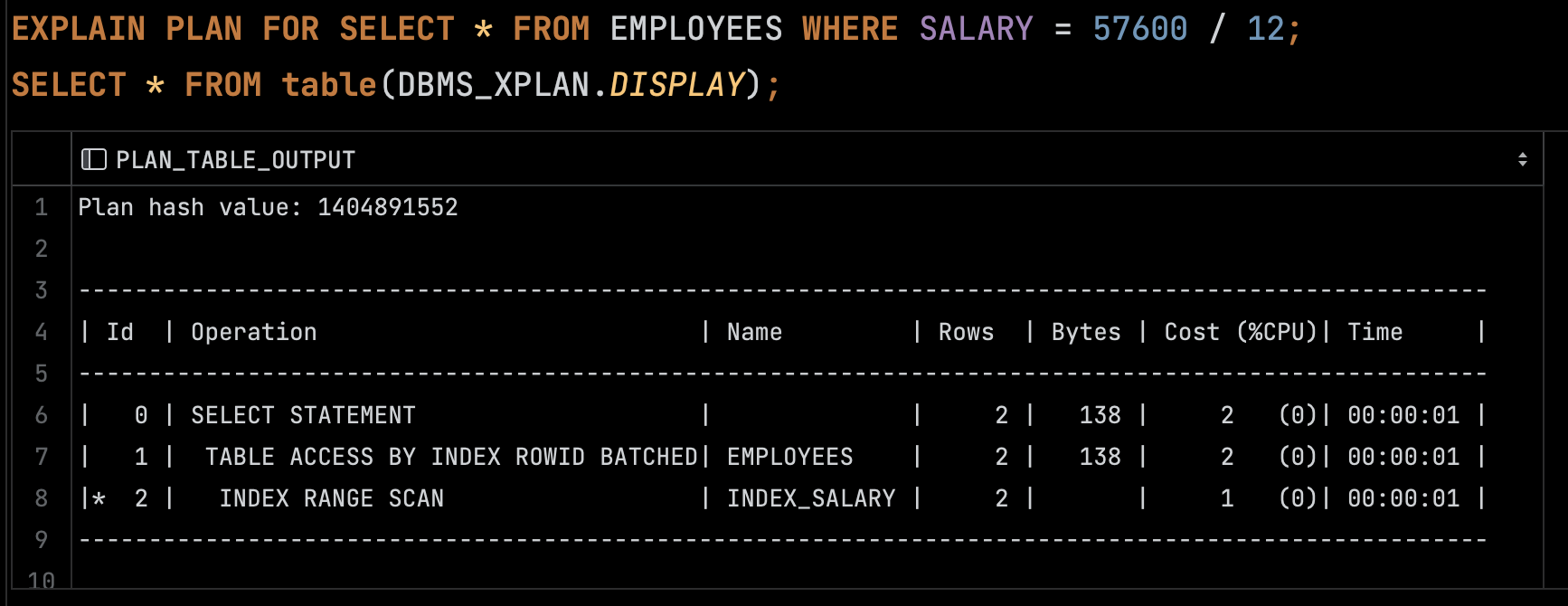The height and width of the screenshot is (606, 1568).
Task: Place cursor on the italic DISPLAY function
Action: pyautogui.click(x=677, y=85)
